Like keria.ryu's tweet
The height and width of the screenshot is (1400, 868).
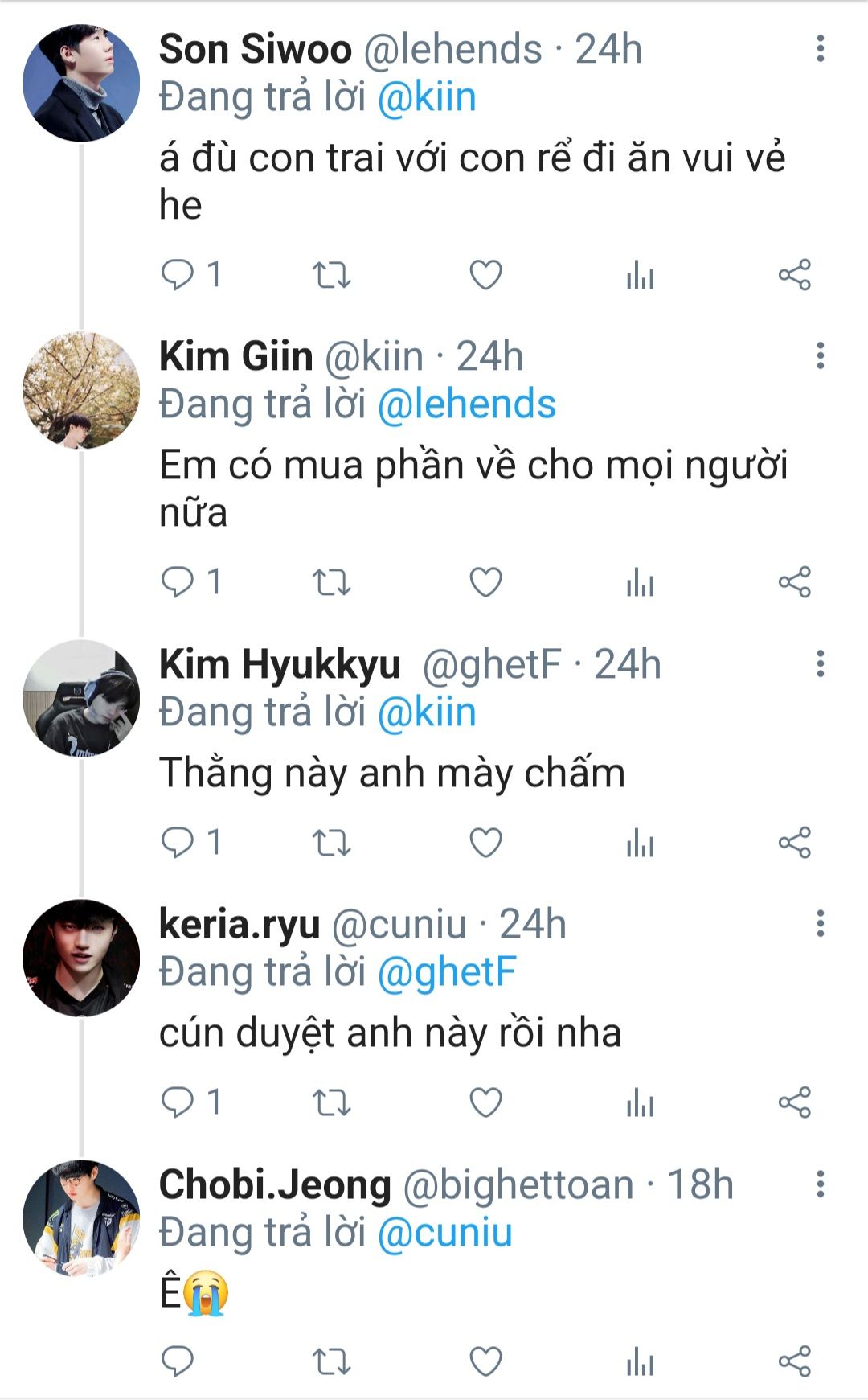(x=485, y=1102)
